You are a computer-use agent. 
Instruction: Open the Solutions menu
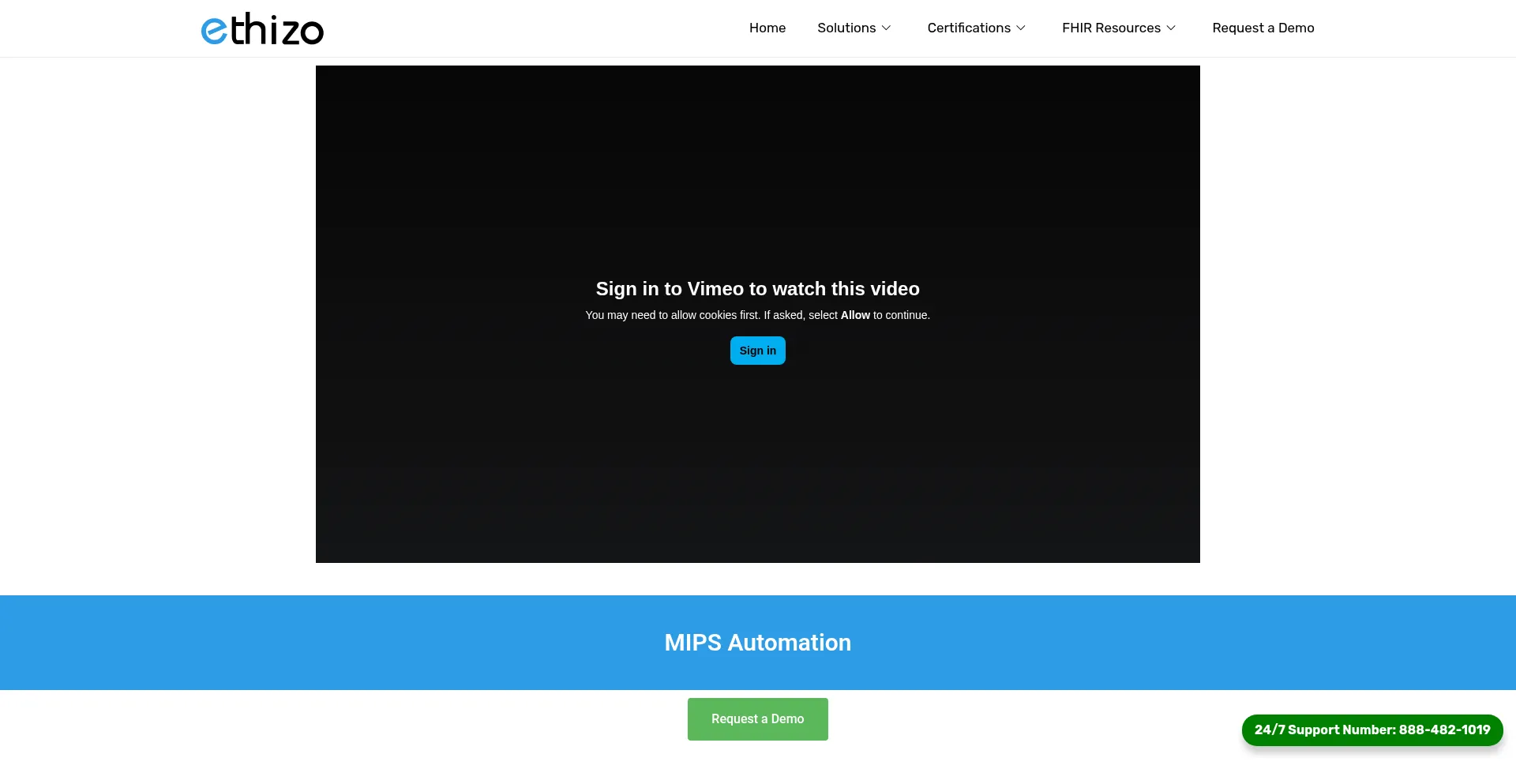846,28
